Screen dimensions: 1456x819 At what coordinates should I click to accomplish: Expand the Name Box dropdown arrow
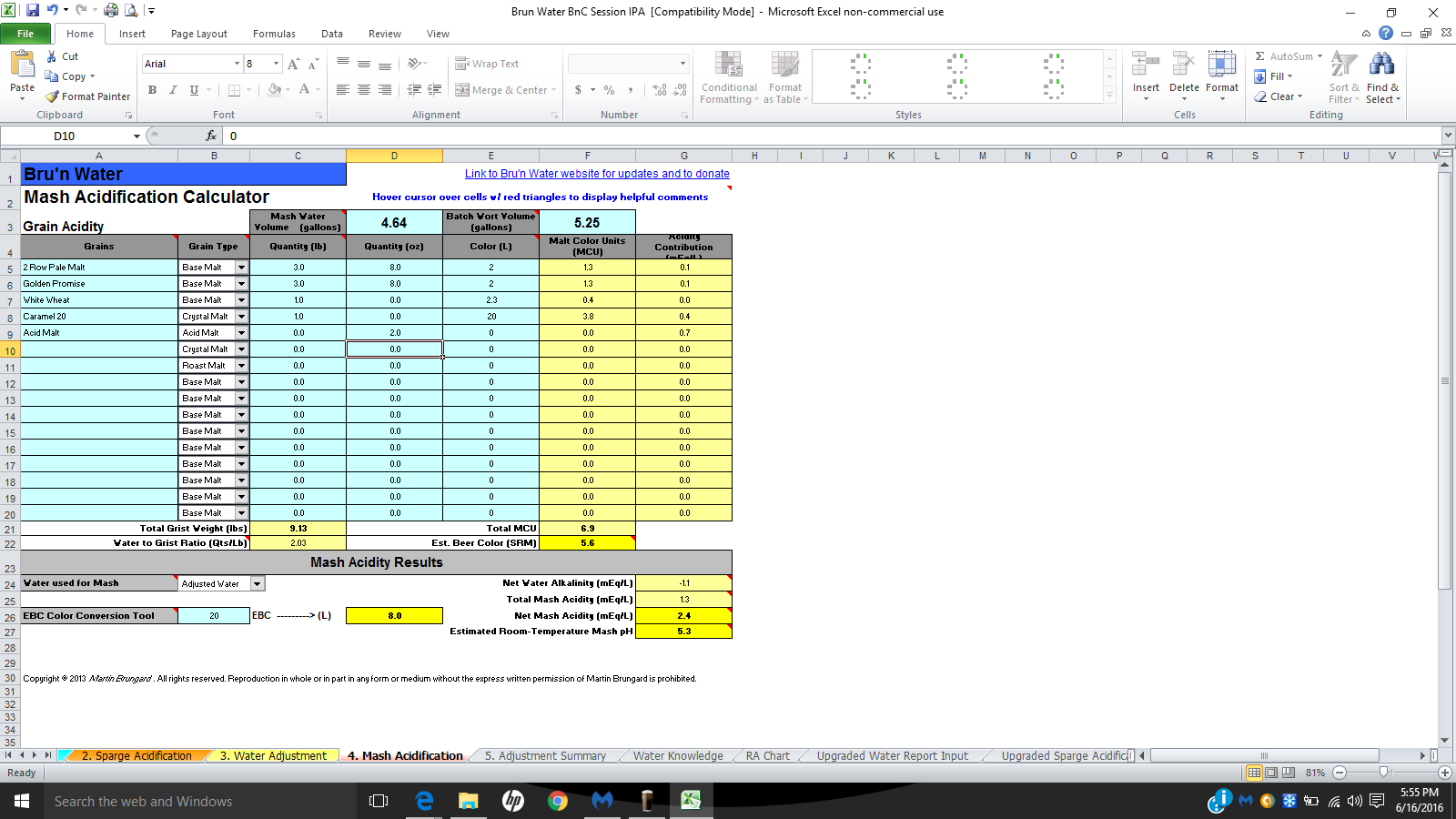[136, 136]
